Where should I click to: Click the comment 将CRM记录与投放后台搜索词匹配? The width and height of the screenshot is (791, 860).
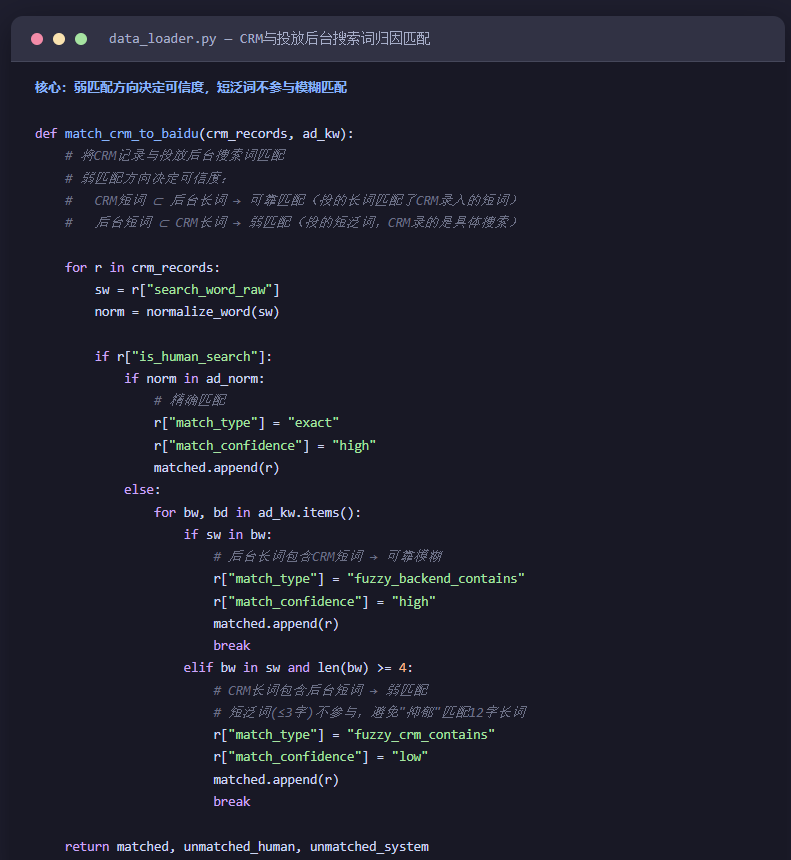[x=175, y=156]
